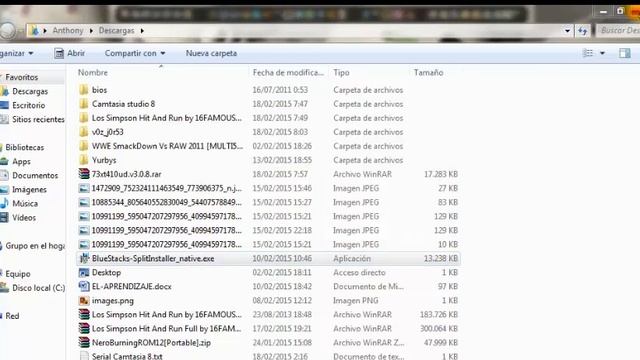The width and height of the screenshot is (640, 360).
Task: Click the BlueStacks-SplitInstaller_native.exe application icon
Action: click(84, 258)
